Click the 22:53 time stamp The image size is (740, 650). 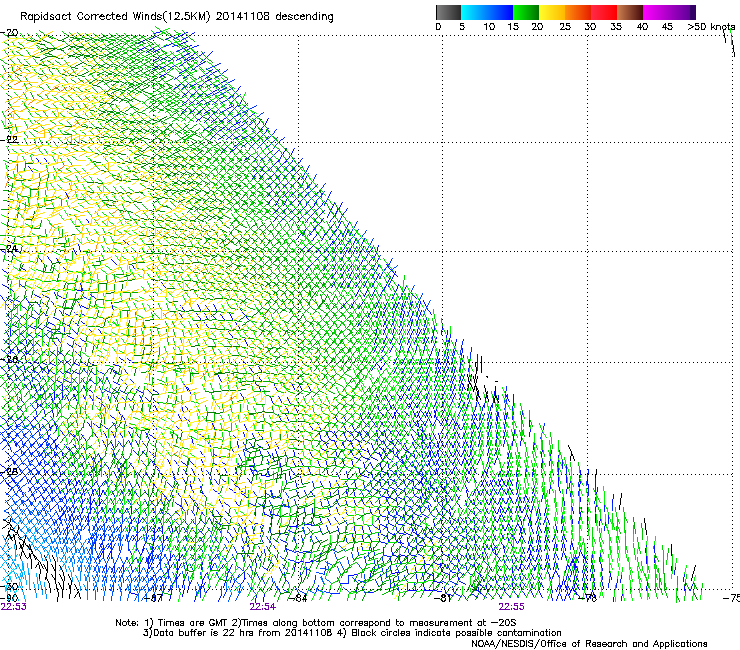(x=13, y=607)
